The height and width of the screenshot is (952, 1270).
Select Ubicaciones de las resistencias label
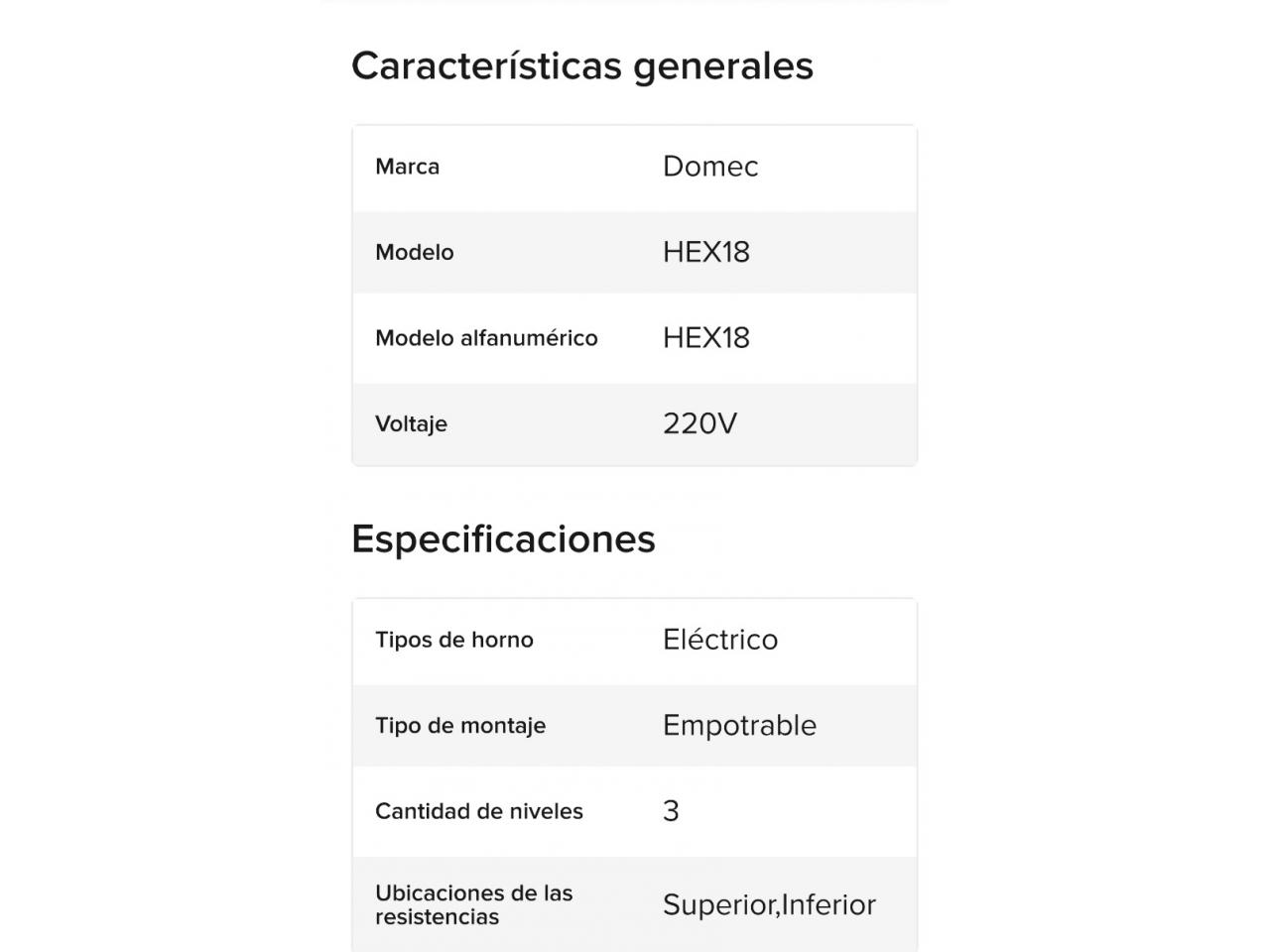(474, 904)
